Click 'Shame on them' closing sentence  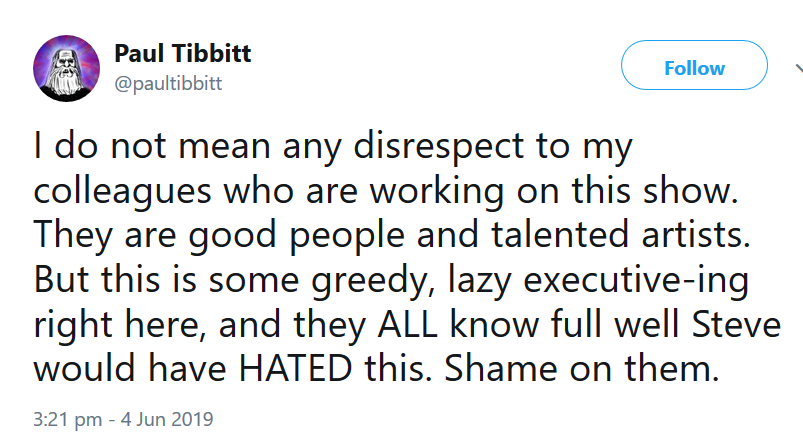point(582,369)
